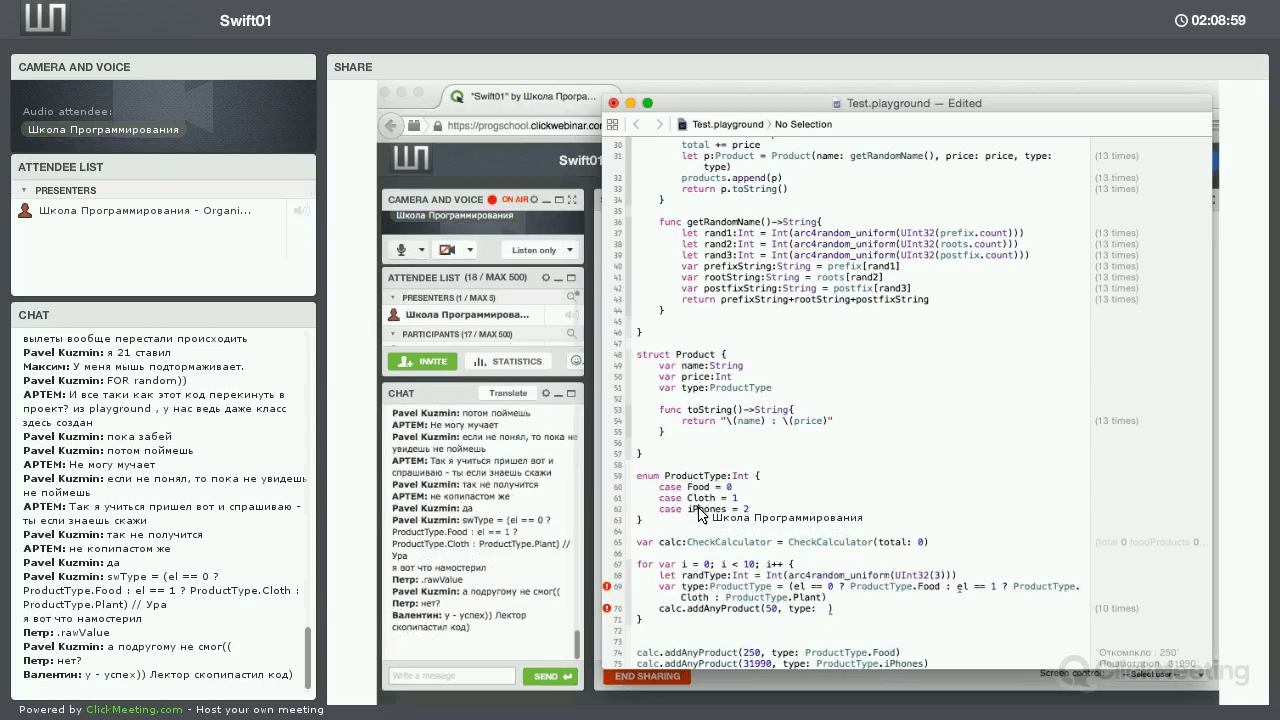Click the smiley status icon

point(575,361)
